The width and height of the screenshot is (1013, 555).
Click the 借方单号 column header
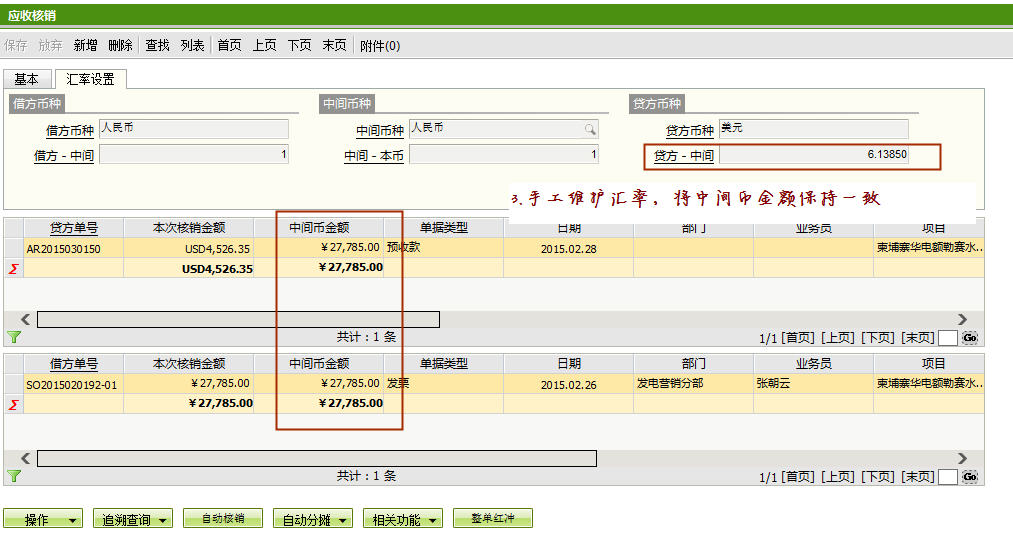coord(74,364)
